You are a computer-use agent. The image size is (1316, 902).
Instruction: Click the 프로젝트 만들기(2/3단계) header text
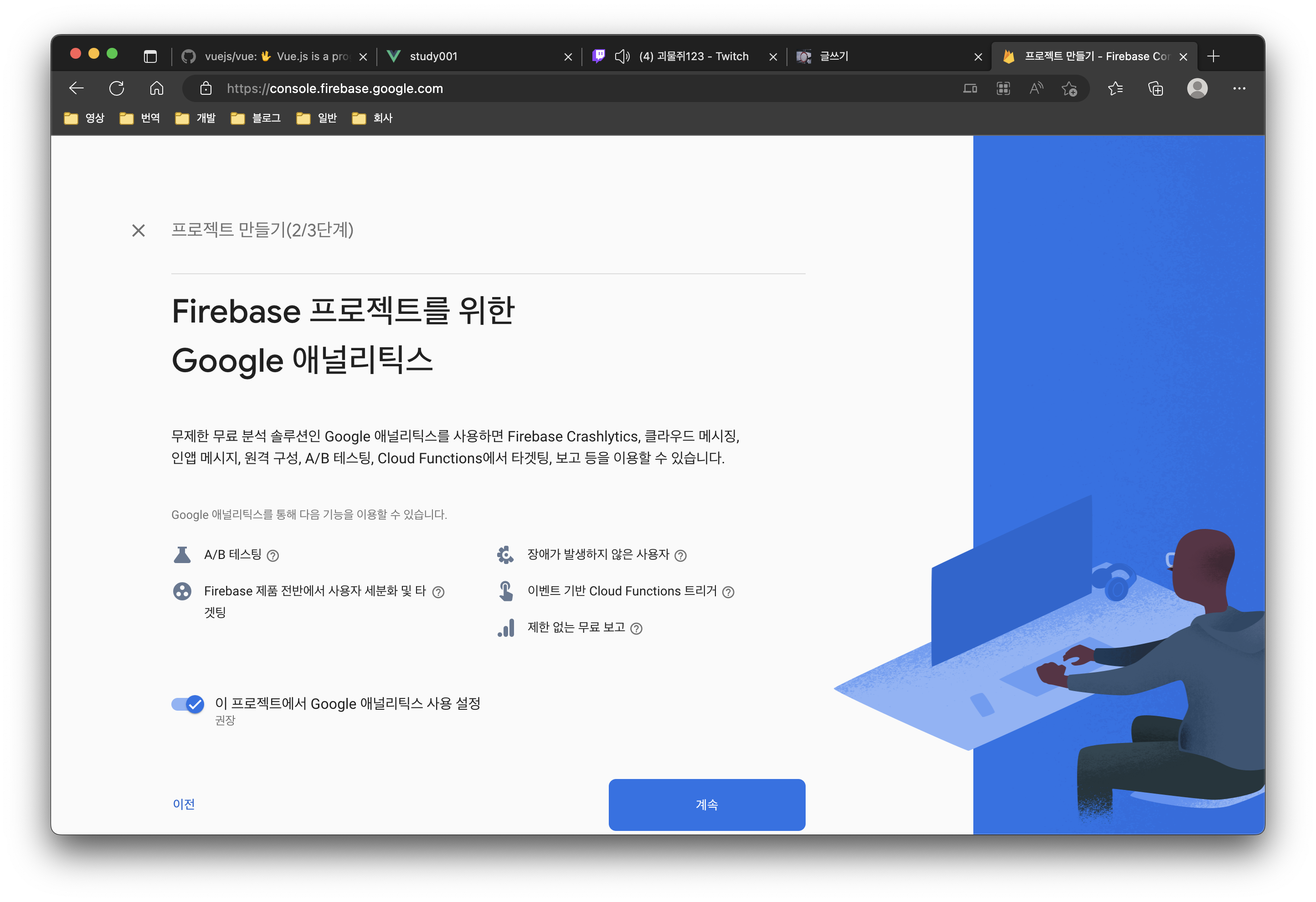click(x=262, y=230)
